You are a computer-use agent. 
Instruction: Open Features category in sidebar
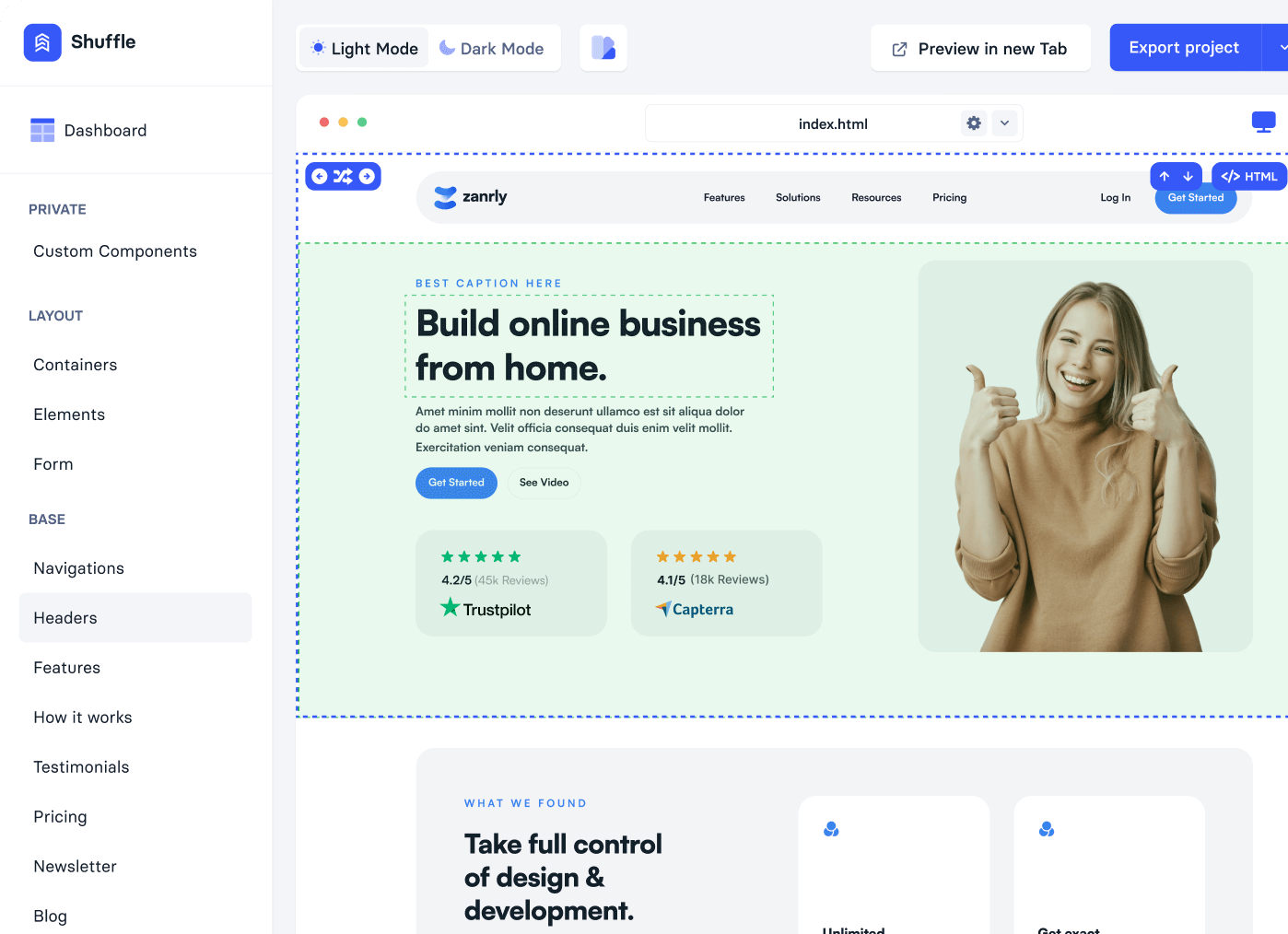click(x=67, y=668)
